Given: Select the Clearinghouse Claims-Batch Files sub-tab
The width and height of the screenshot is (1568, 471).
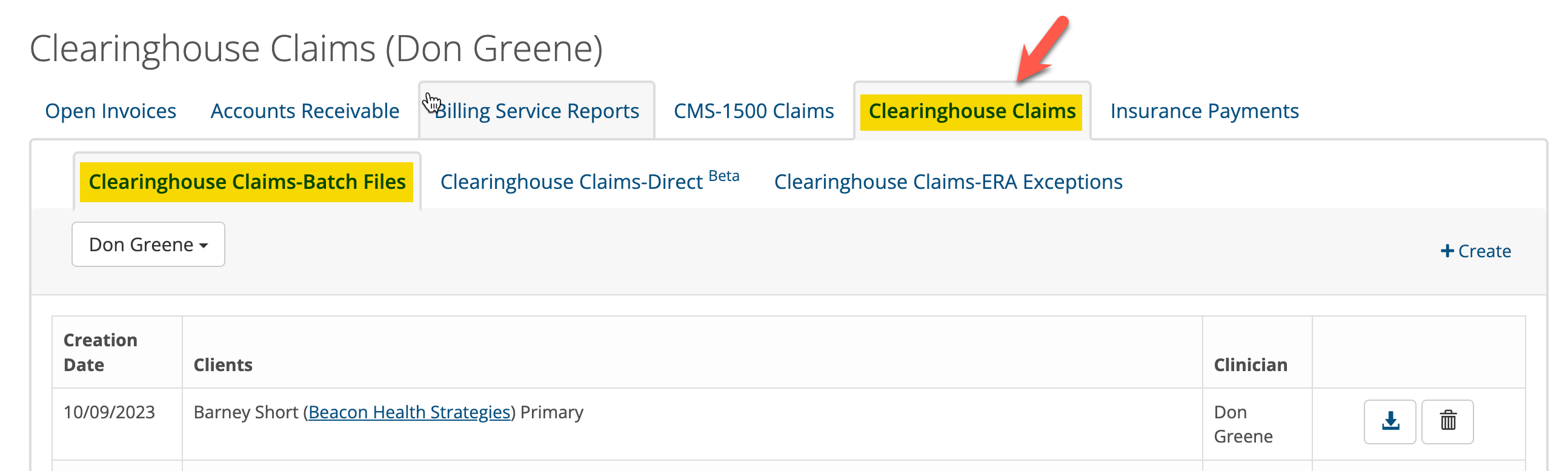Looking at the screenshot, I should click(247, 182).
